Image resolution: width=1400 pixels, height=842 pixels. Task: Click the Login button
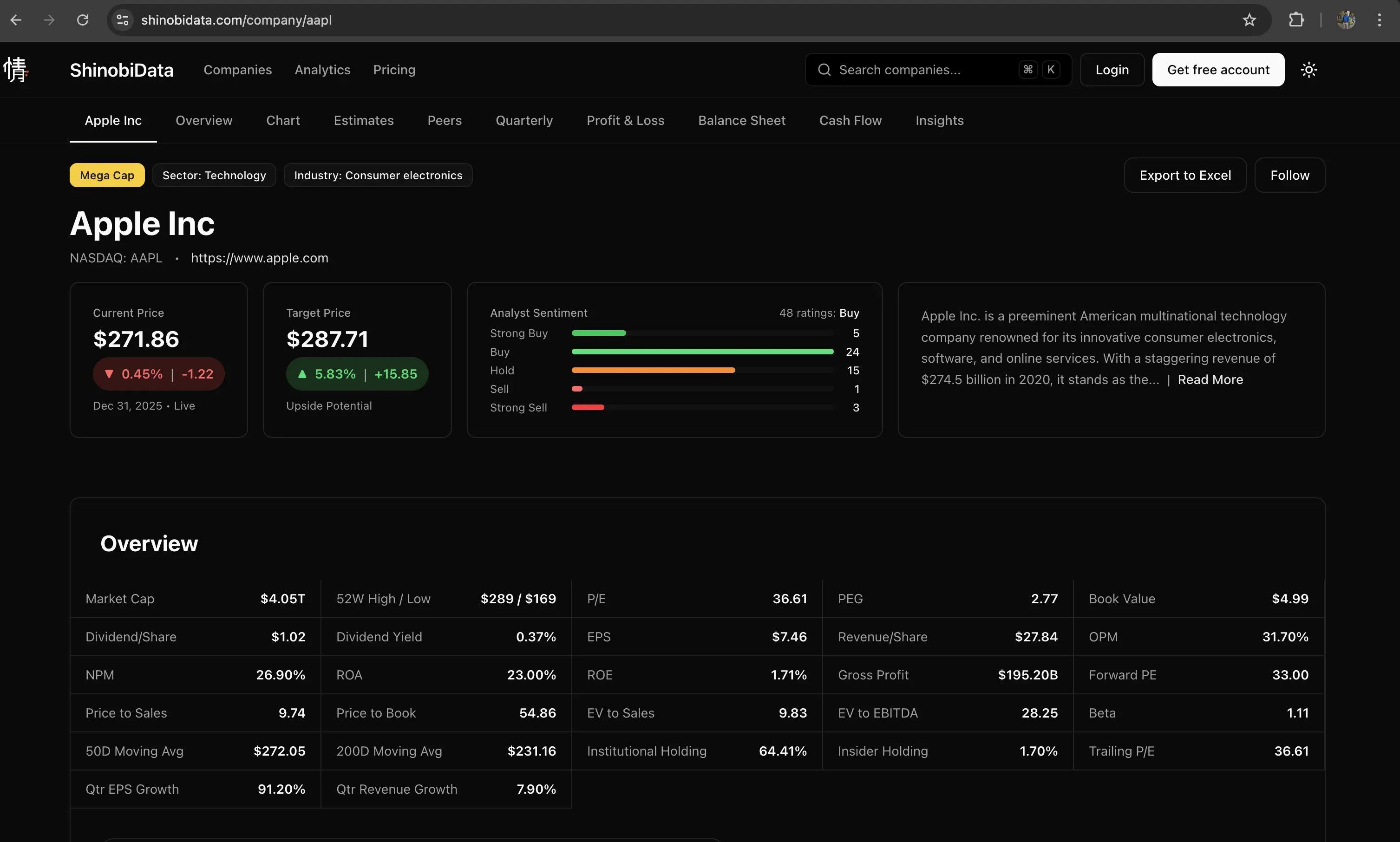[x=1112, y=70]
